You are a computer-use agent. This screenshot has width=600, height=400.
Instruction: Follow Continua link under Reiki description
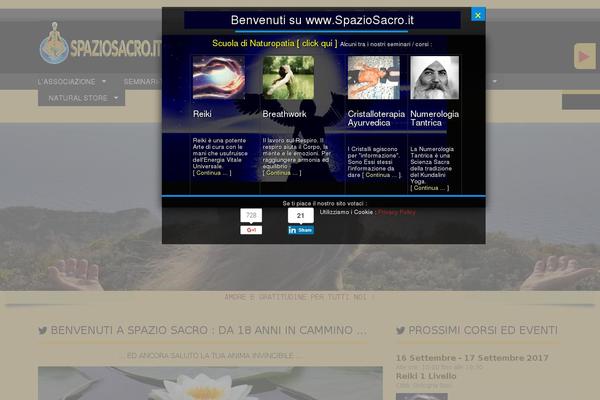pos(212,173)
